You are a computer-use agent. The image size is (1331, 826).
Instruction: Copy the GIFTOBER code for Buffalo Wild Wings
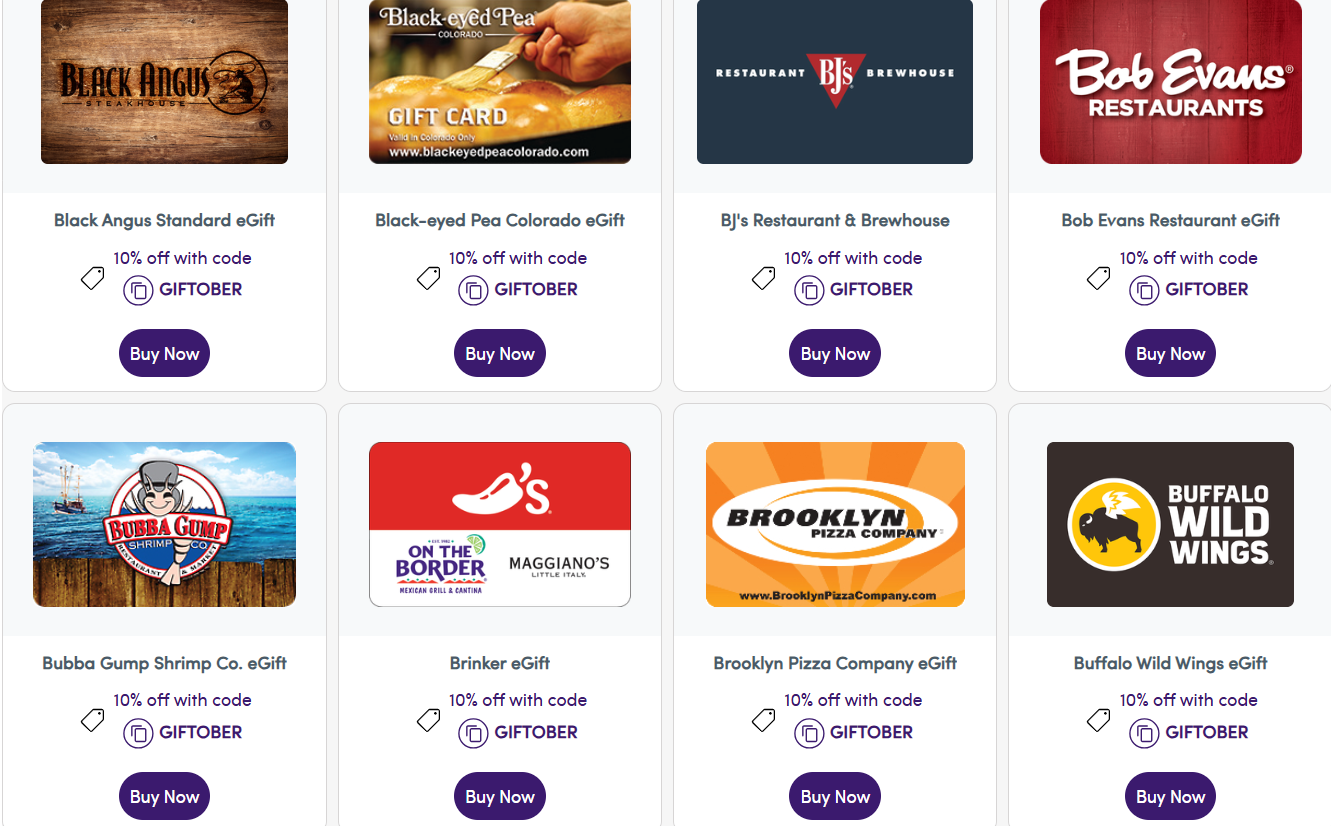click(1144, 732)
